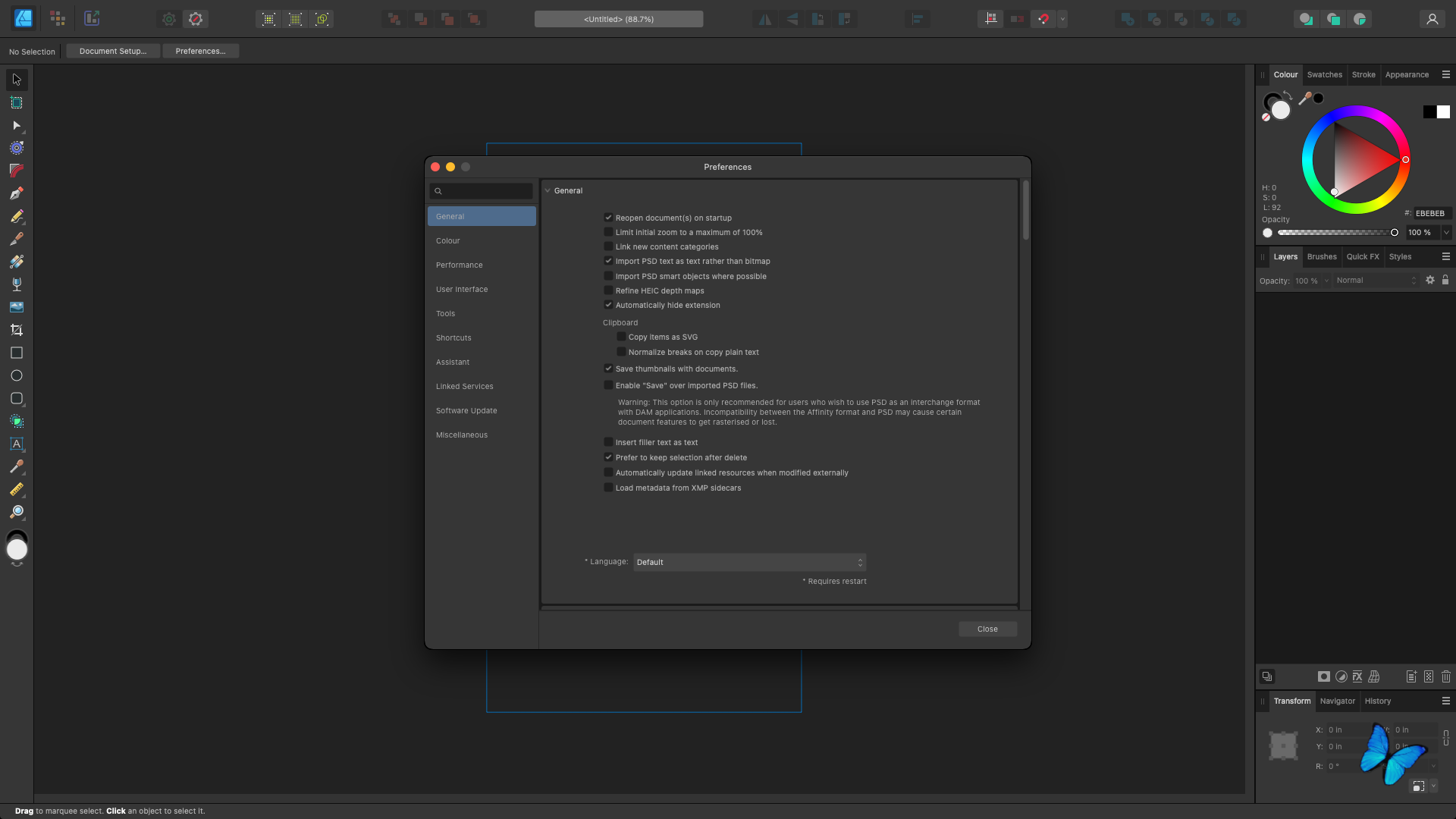The height and width of the screenshot is (819, 1456).
Task: Select the Zoom tool
Action: coord(17,512)
